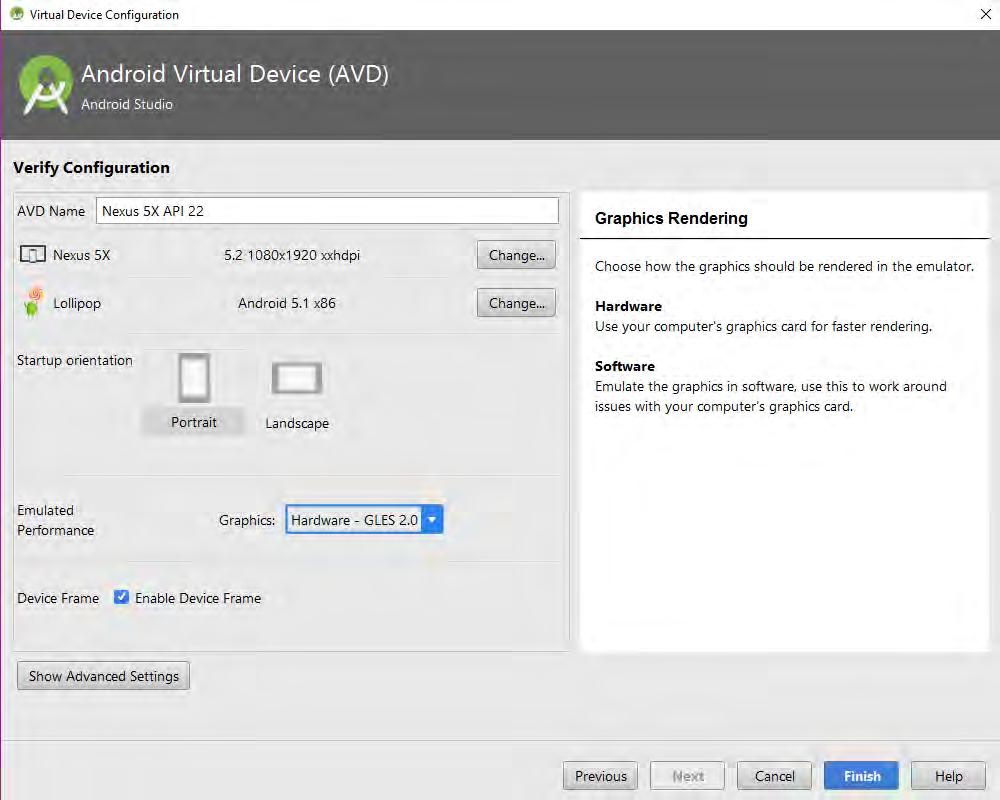Click the 'Device Frame' label
1000x800 pixels.
58,598
